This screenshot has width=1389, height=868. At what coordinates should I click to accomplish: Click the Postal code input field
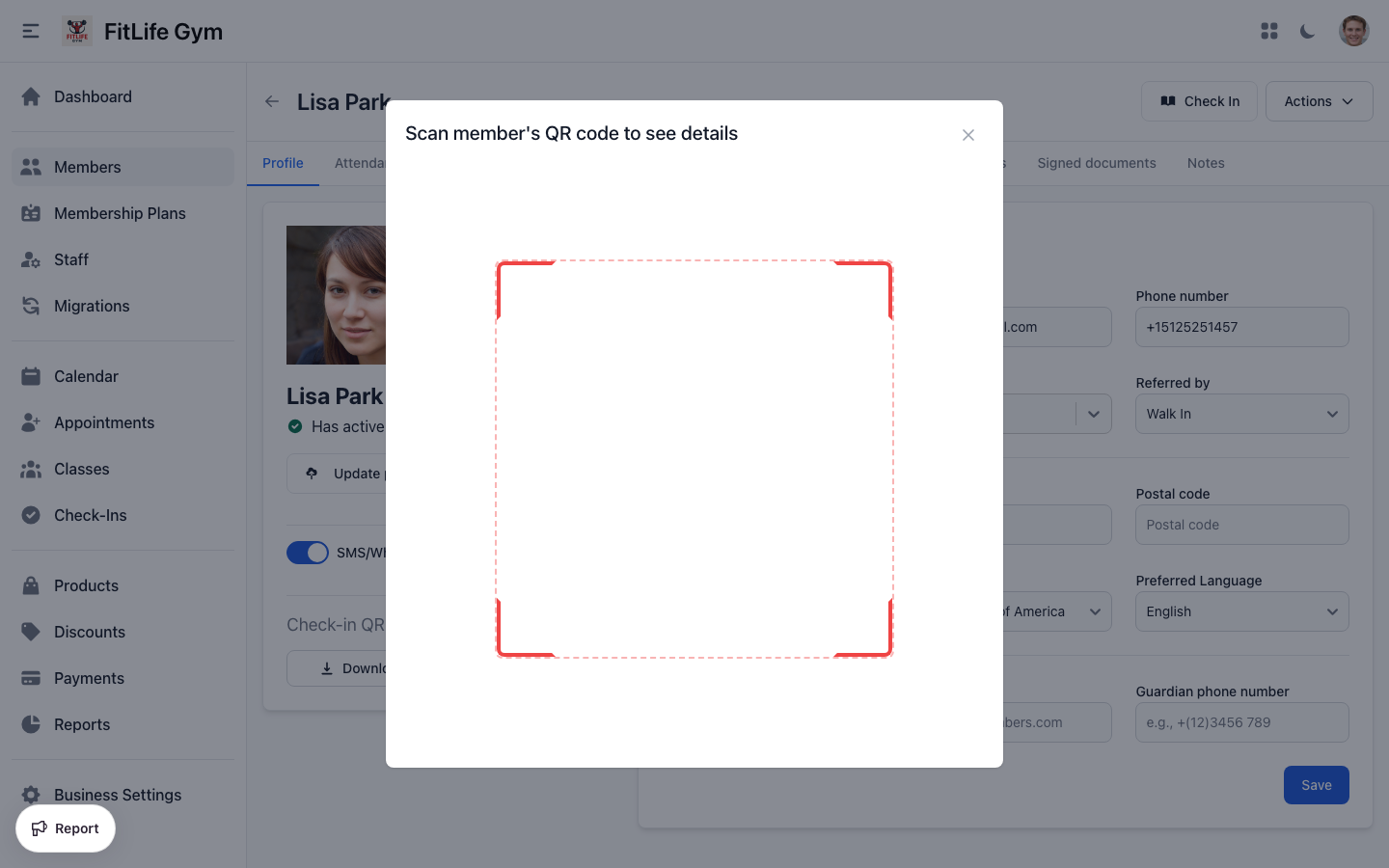coord(1241,525)
